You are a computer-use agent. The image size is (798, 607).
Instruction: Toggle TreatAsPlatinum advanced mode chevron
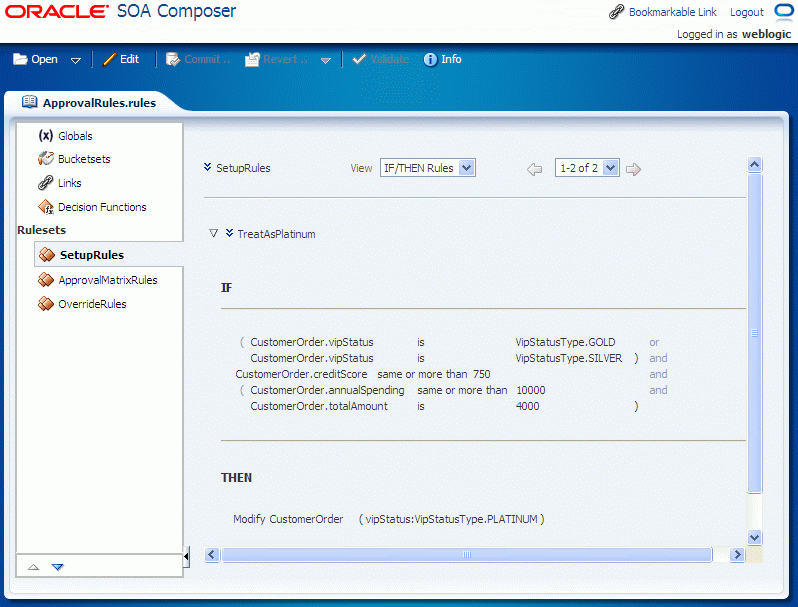coord(230,233)
